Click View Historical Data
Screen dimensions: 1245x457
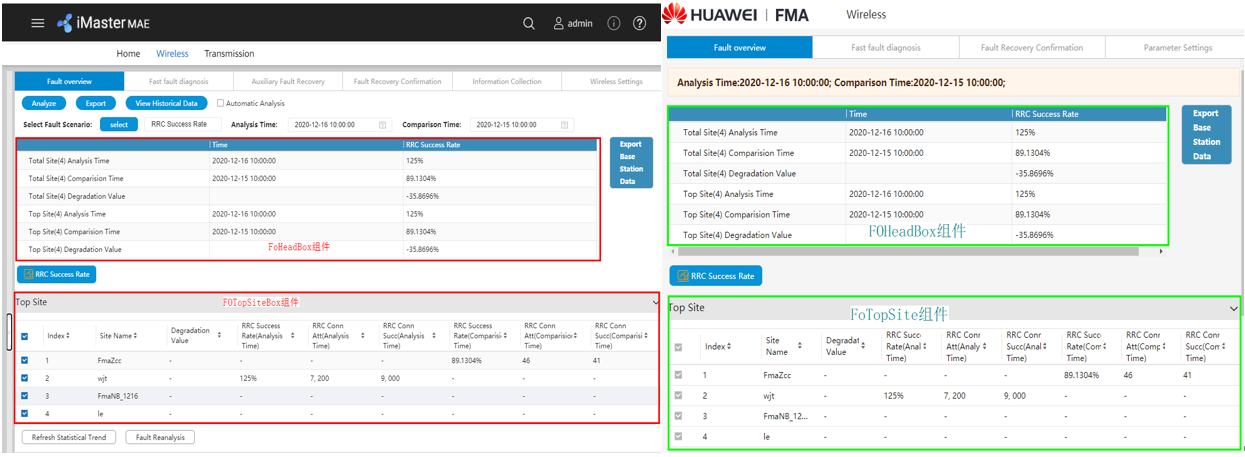tap(167, 103)
